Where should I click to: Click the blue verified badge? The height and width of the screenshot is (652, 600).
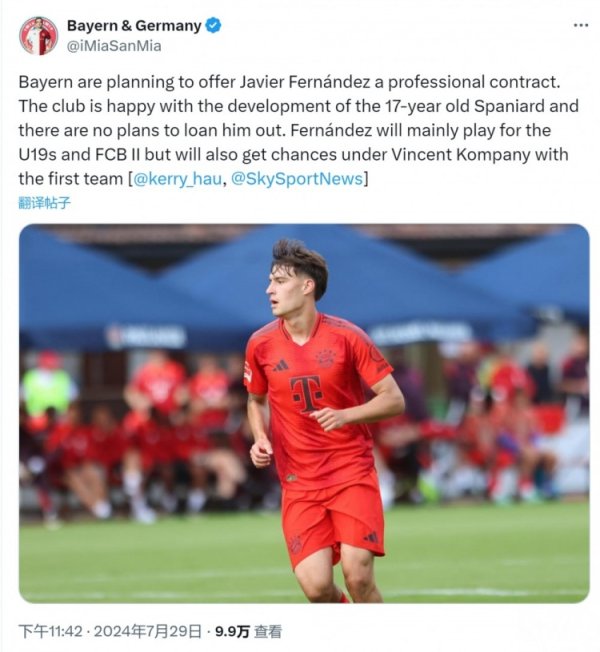(214, 26)
